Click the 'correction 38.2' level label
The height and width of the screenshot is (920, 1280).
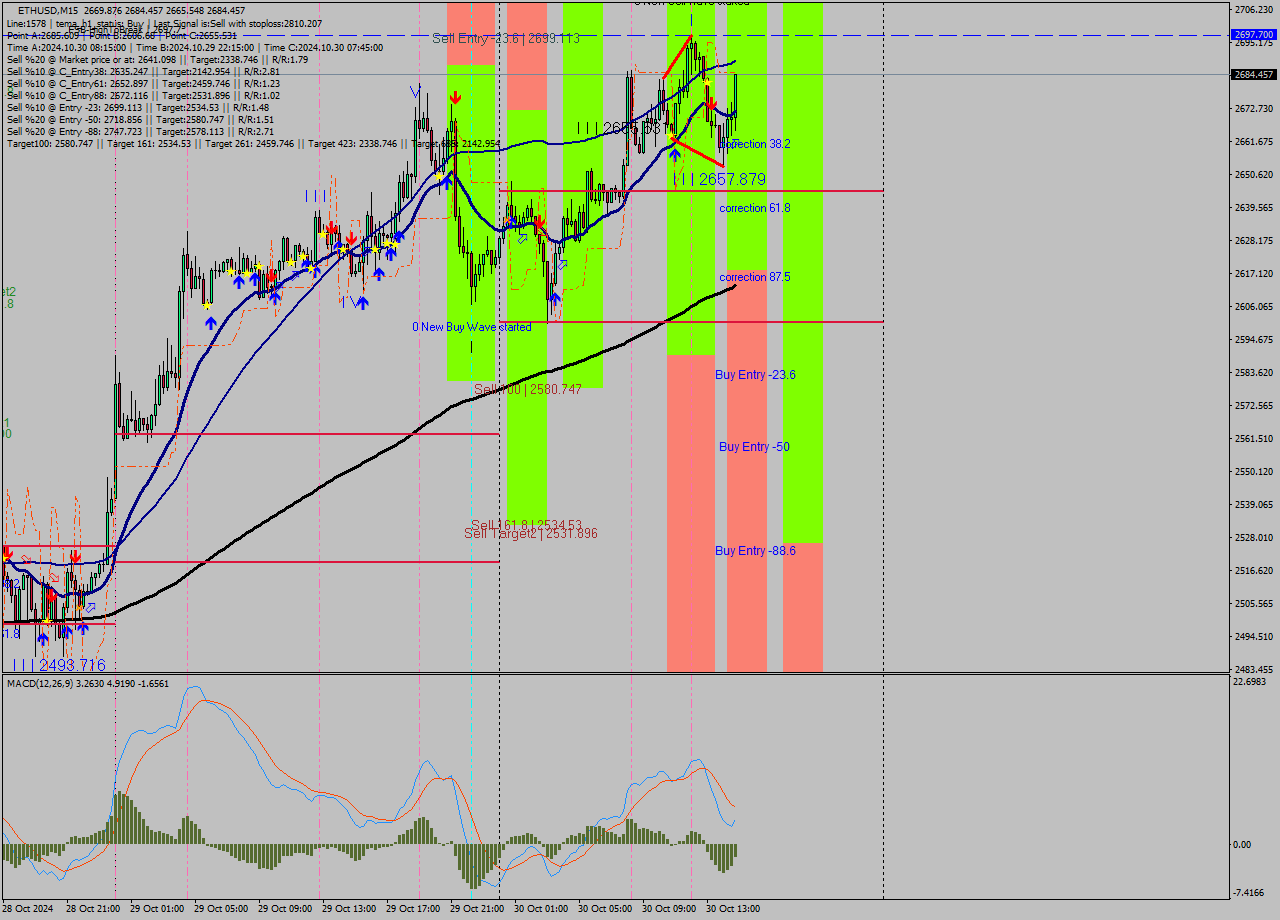[755, 144]
